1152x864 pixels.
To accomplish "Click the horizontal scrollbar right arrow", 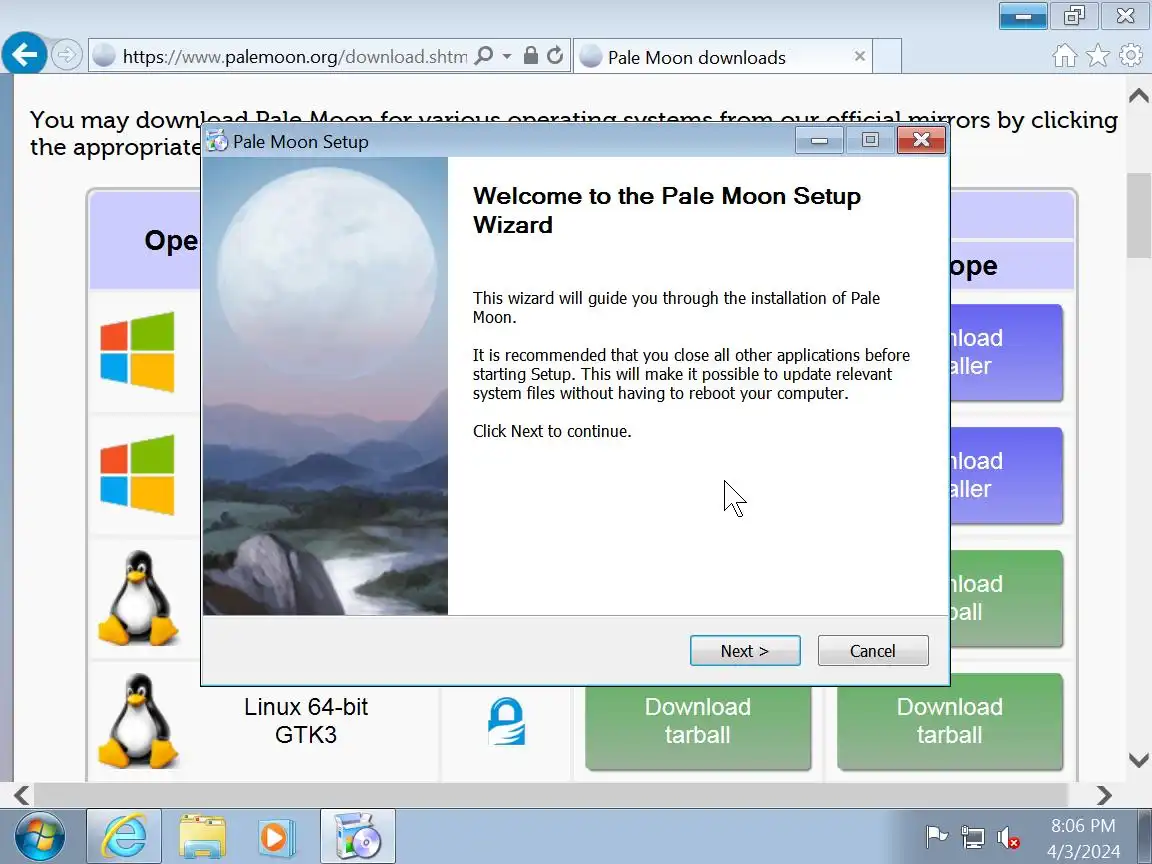I will [1104, 795].
